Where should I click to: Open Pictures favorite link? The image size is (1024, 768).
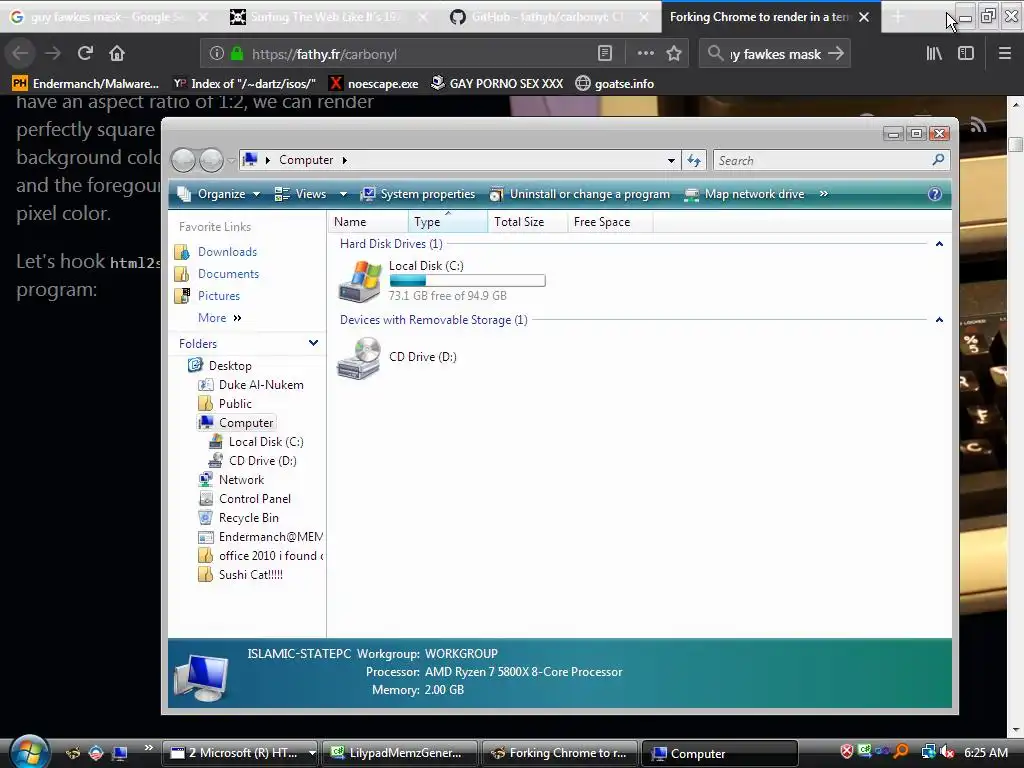click(x=219, y=296)
